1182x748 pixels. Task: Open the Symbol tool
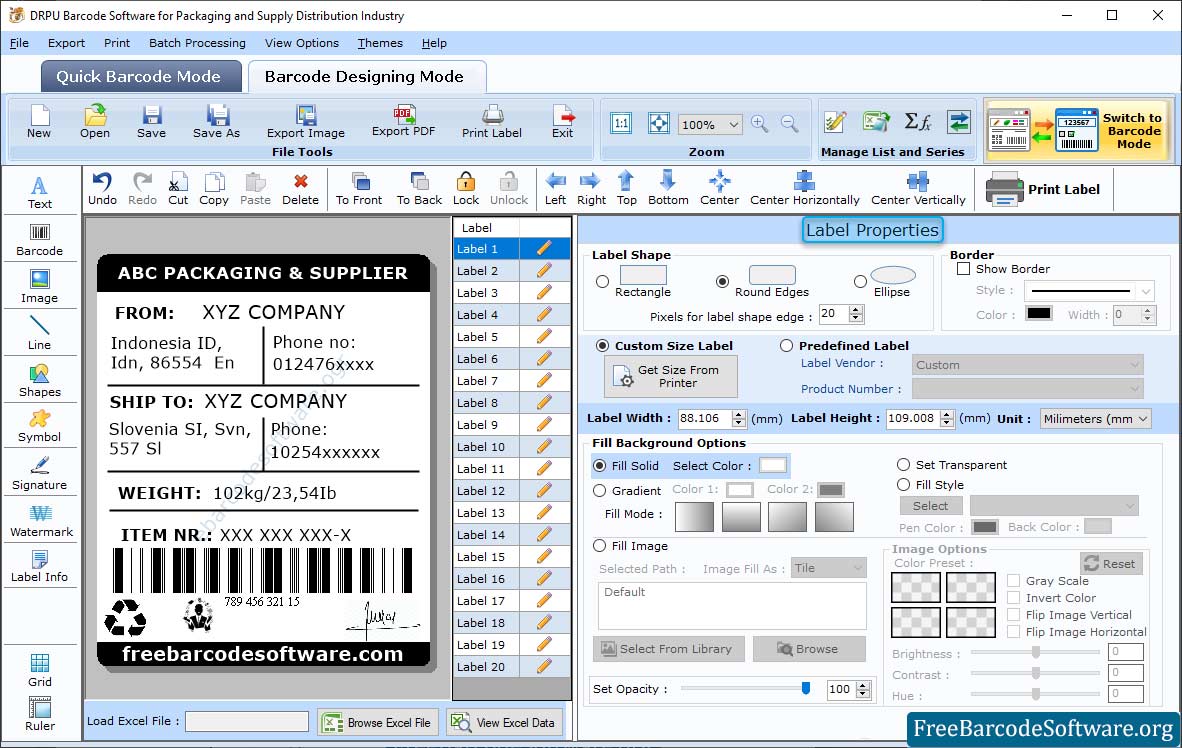(x=39, y=426)
